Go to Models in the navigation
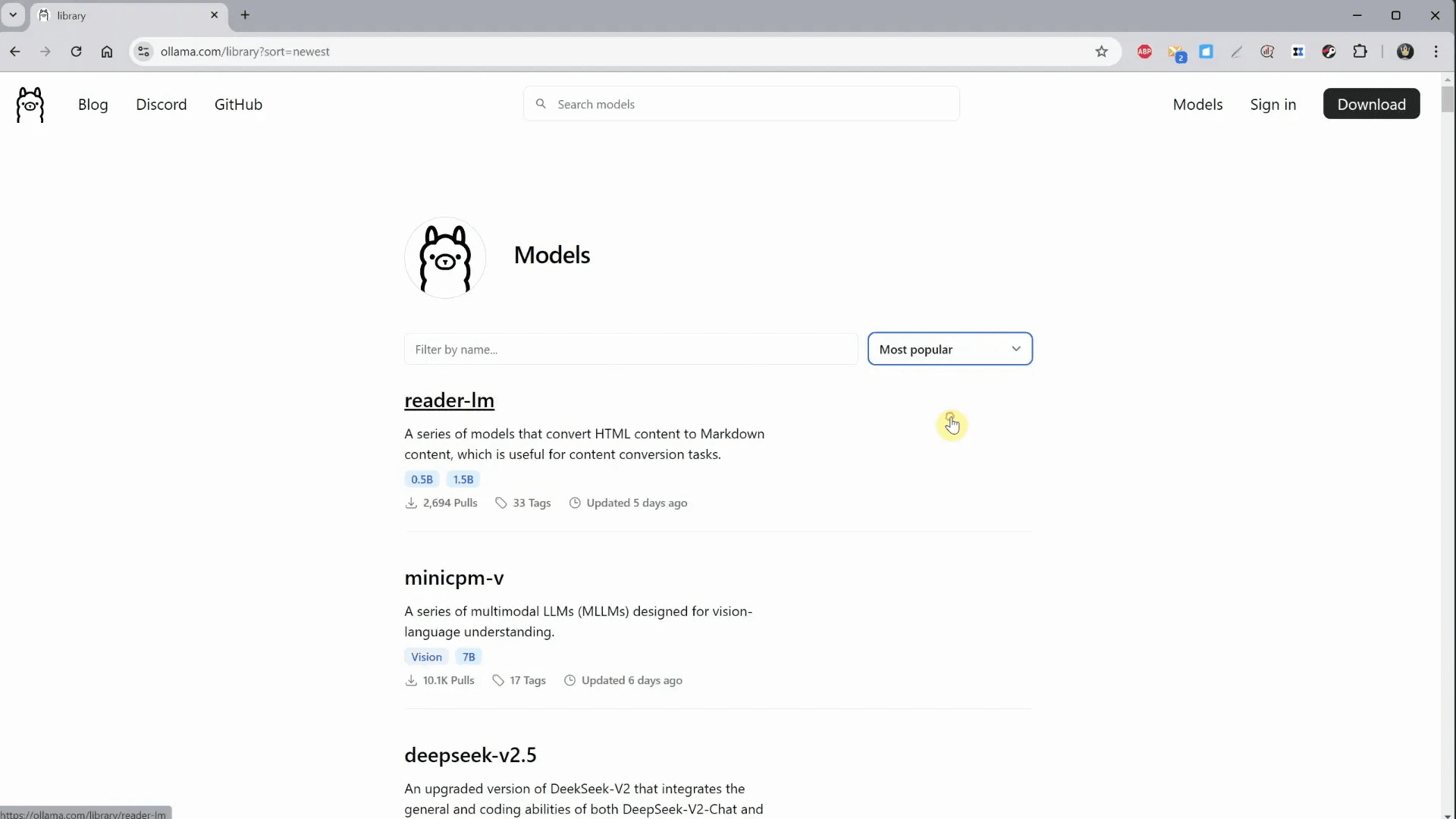The height and width of the screenshot is (819, 1456). [1197, 105]
